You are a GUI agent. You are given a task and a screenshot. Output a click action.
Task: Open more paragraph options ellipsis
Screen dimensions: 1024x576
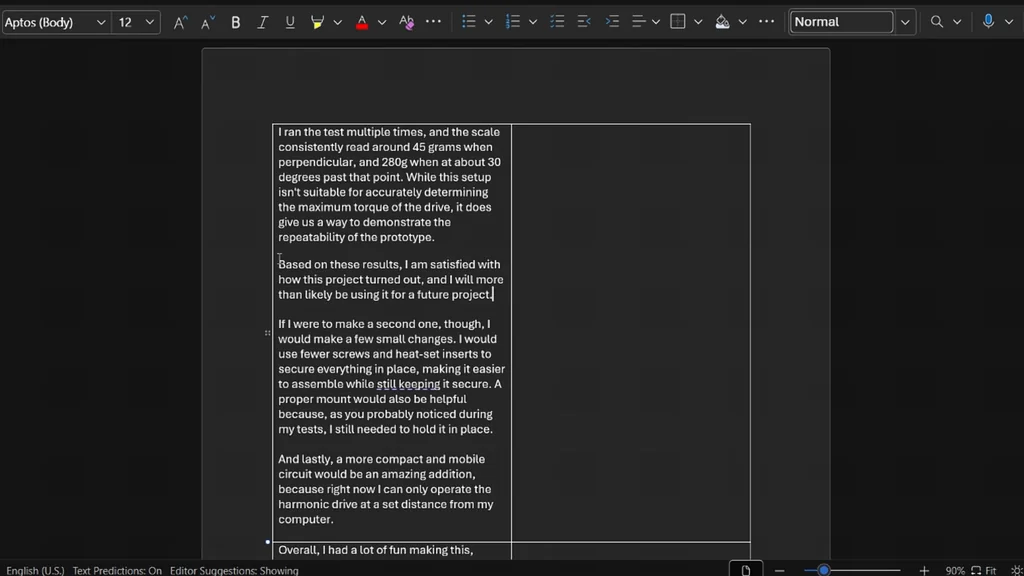point(766,22)
